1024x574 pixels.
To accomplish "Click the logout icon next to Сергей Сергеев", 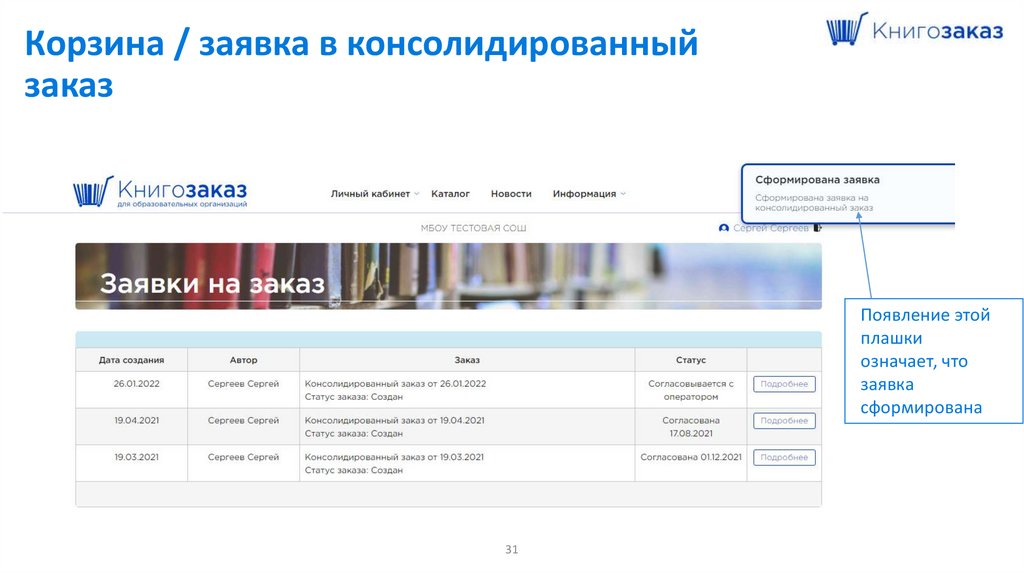I will [x=818, y=228].
